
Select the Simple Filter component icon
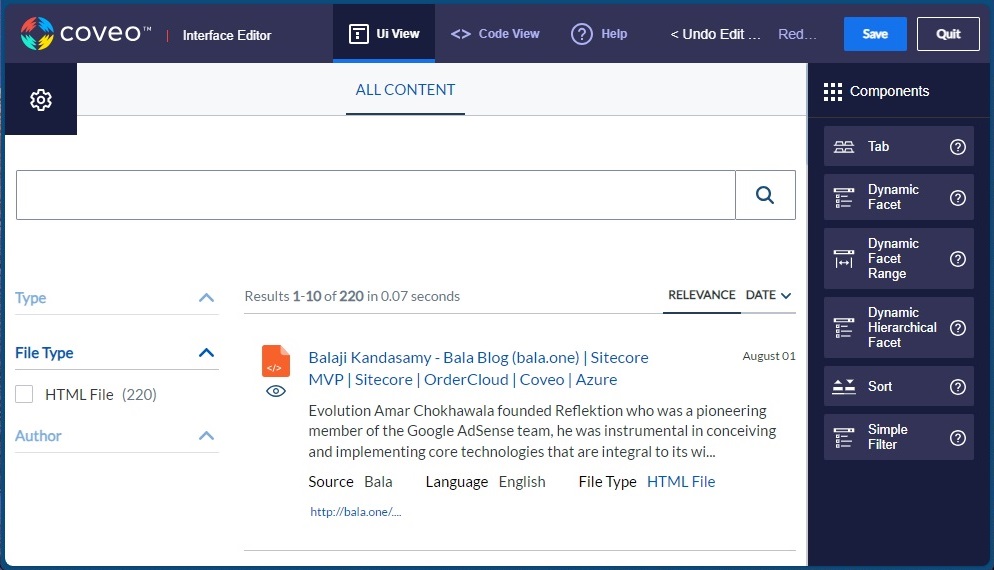(844, 437)
